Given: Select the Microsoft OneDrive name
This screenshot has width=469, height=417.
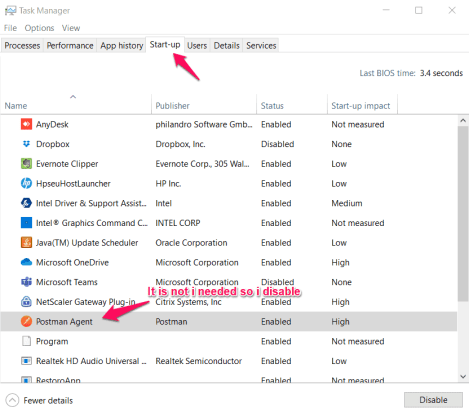Looking at the screenshot, I should coord(72,262).
